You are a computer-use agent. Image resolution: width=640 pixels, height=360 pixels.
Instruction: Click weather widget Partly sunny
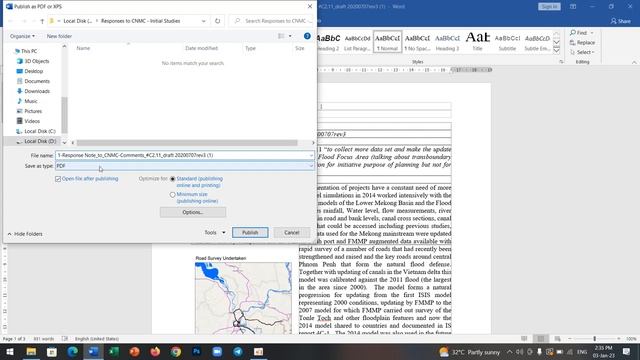pyautogui.click(x=469, y=352)
